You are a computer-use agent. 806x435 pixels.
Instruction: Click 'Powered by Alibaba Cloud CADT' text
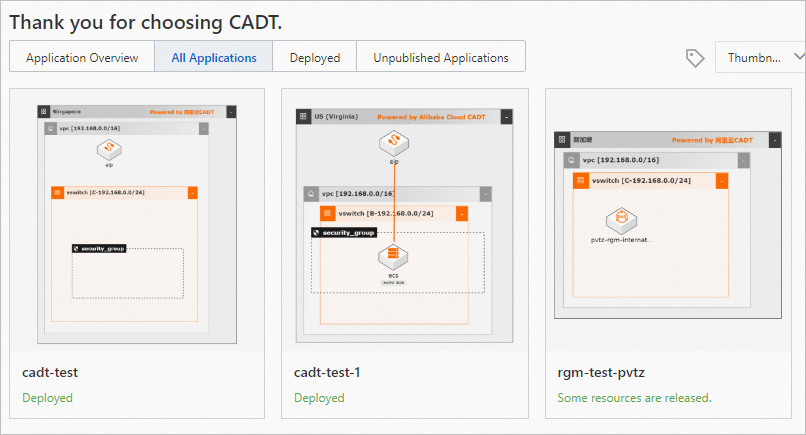(431, 117)
